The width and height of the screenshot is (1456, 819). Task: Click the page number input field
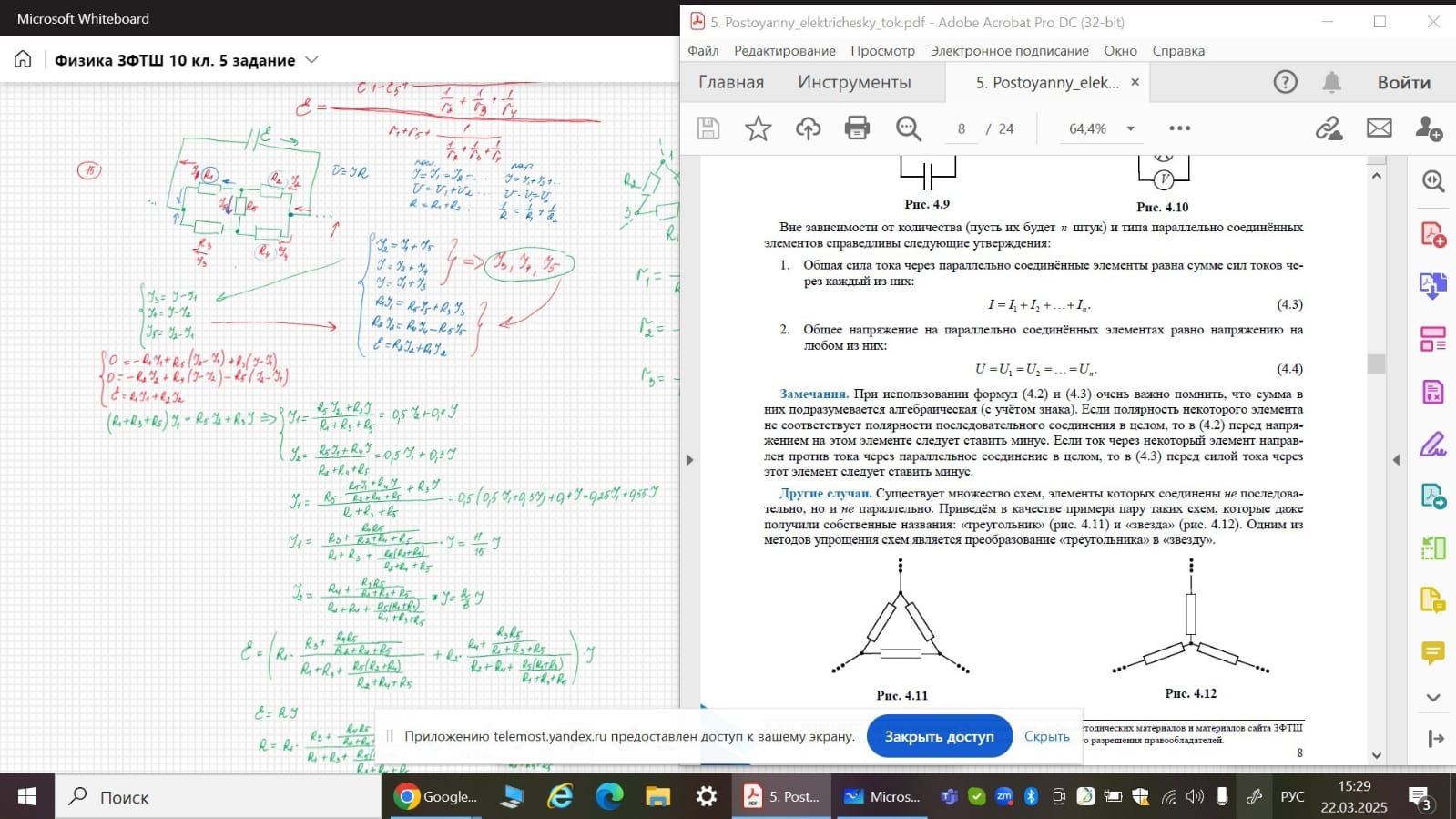coord(962,128)
